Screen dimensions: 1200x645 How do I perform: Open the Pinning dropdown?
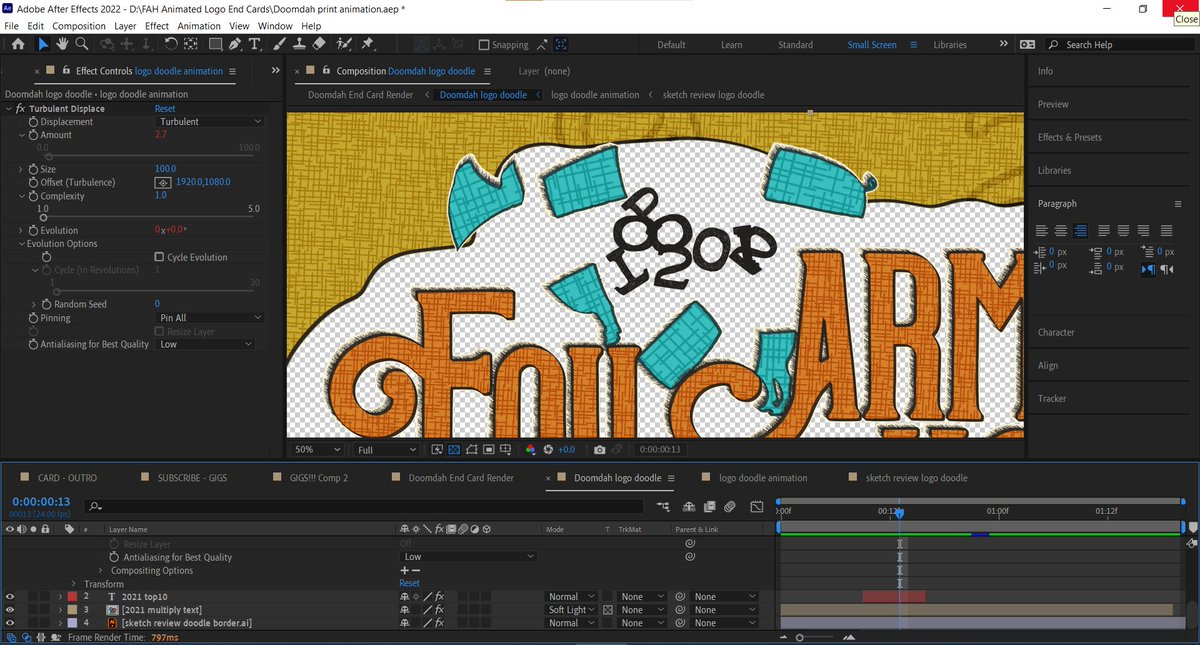pyautogui.click(x=210, y=318)
